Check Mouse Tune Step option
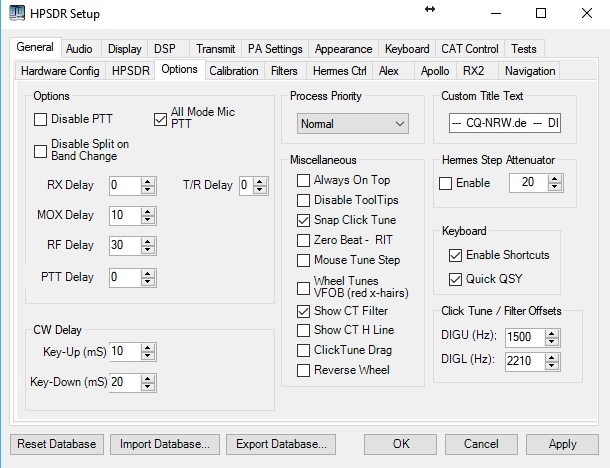The height and width of the screenshot is (468, 610). point(303,260)
